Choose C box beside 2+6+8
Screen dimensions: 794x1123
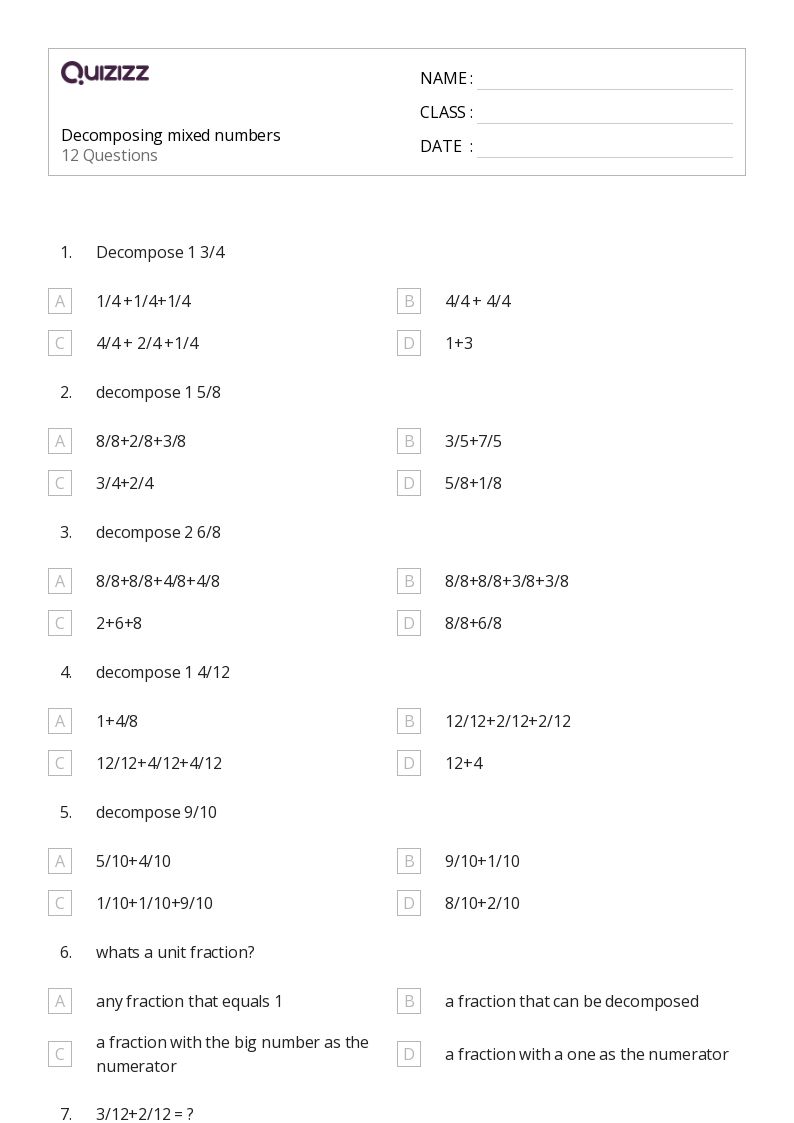[60, 623]
